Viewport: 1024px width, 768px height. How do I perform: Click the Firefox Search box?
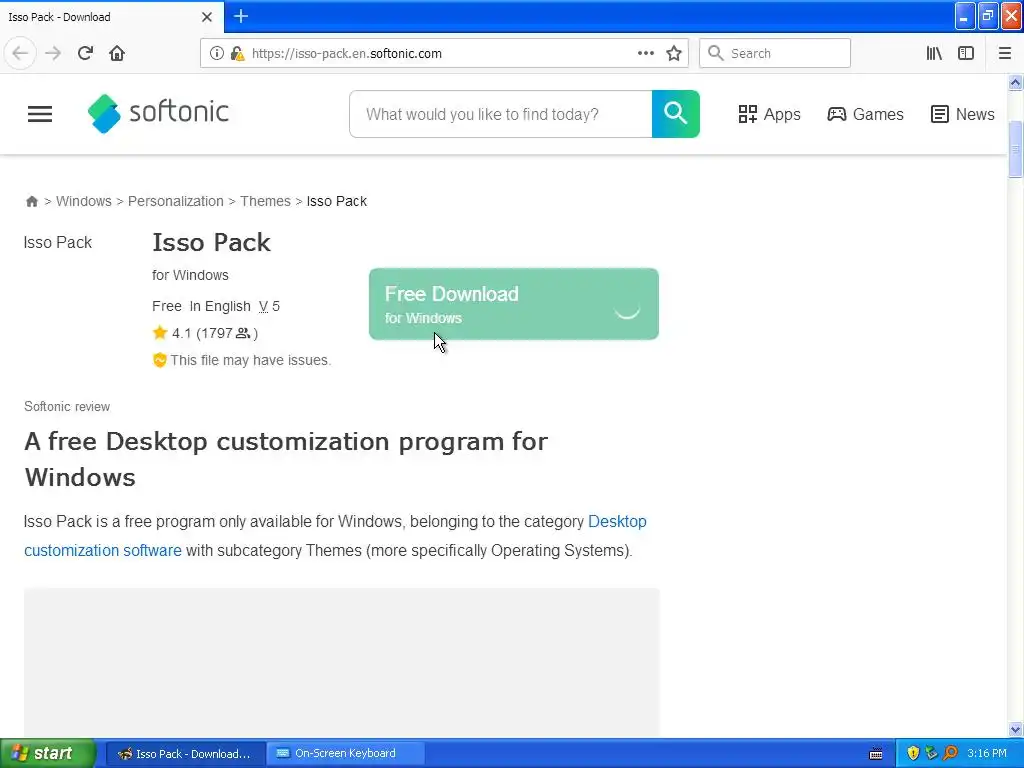coord(775,54)
